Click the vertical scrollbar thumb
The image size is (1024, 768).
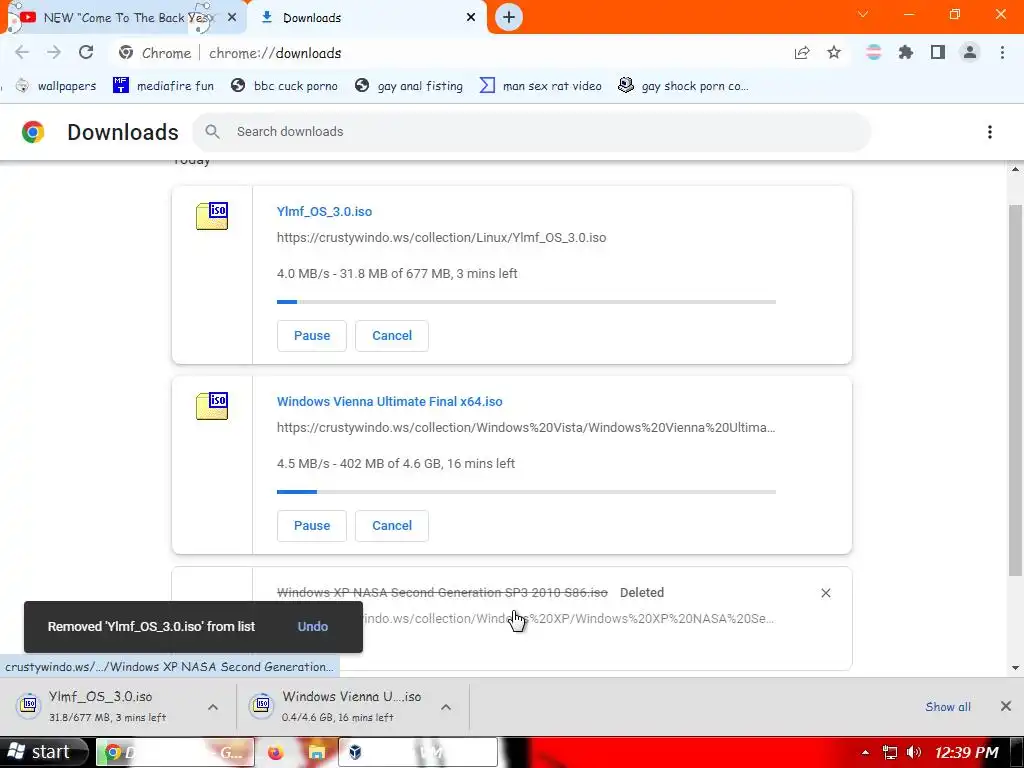click(1016, 391)
